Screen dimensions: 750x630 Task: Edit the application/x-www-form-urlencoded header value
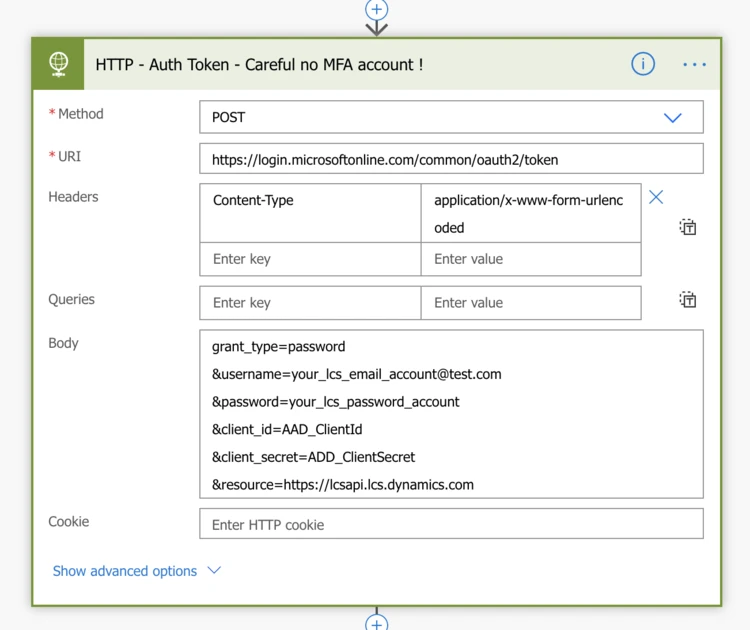click(530, 213)
